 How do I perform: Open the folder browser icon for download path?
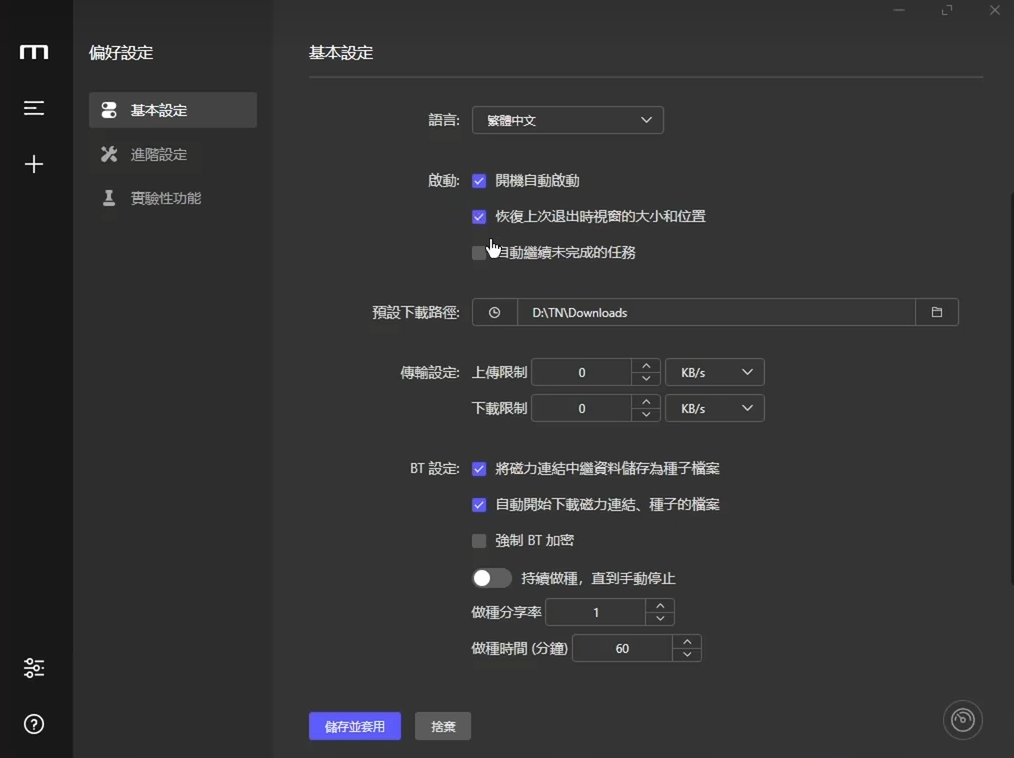coord(937,312)
